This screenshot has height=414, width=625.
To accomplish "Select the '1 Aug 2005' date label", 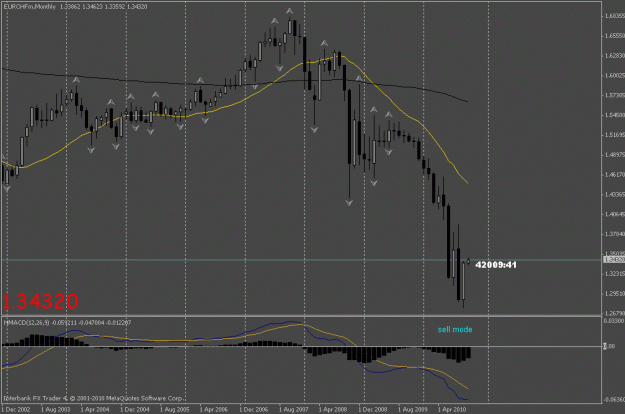I will pos(175,409).
